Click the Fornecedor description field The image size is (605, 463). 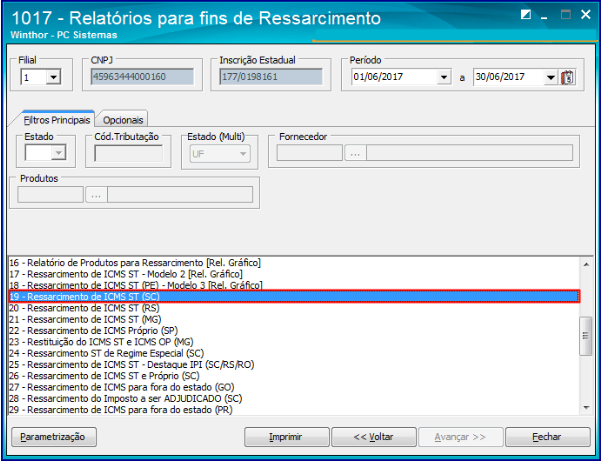tap(470, 153)
